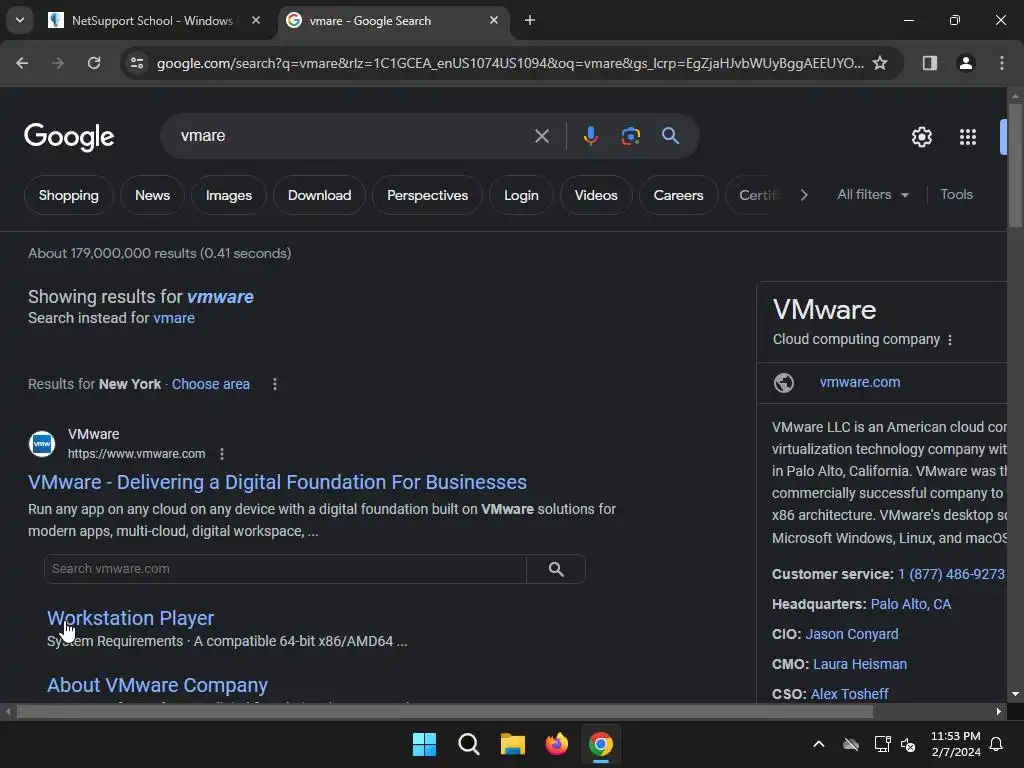Click Choose area link

pyautogui.click(x=211, y=384)
